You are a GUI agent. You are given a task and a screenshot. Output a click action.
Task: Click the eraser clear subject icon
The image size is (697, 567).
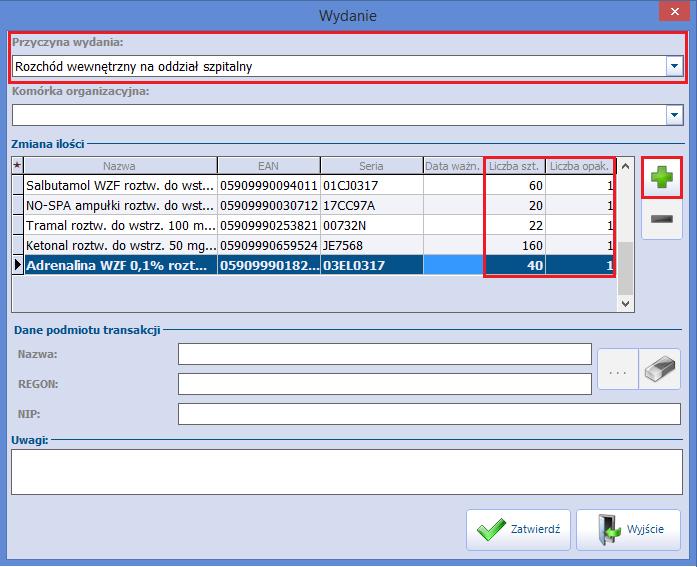pyautogui.click(x=660, y=369)
